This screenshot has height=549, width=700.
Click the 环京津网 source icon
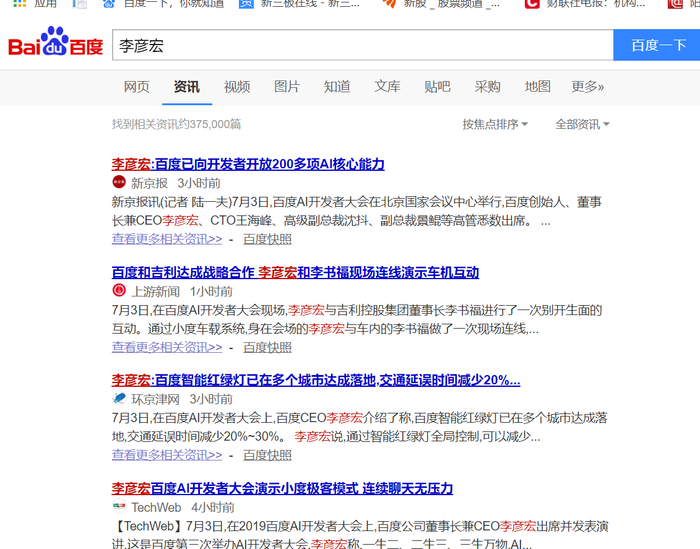(x=119, y=398)
